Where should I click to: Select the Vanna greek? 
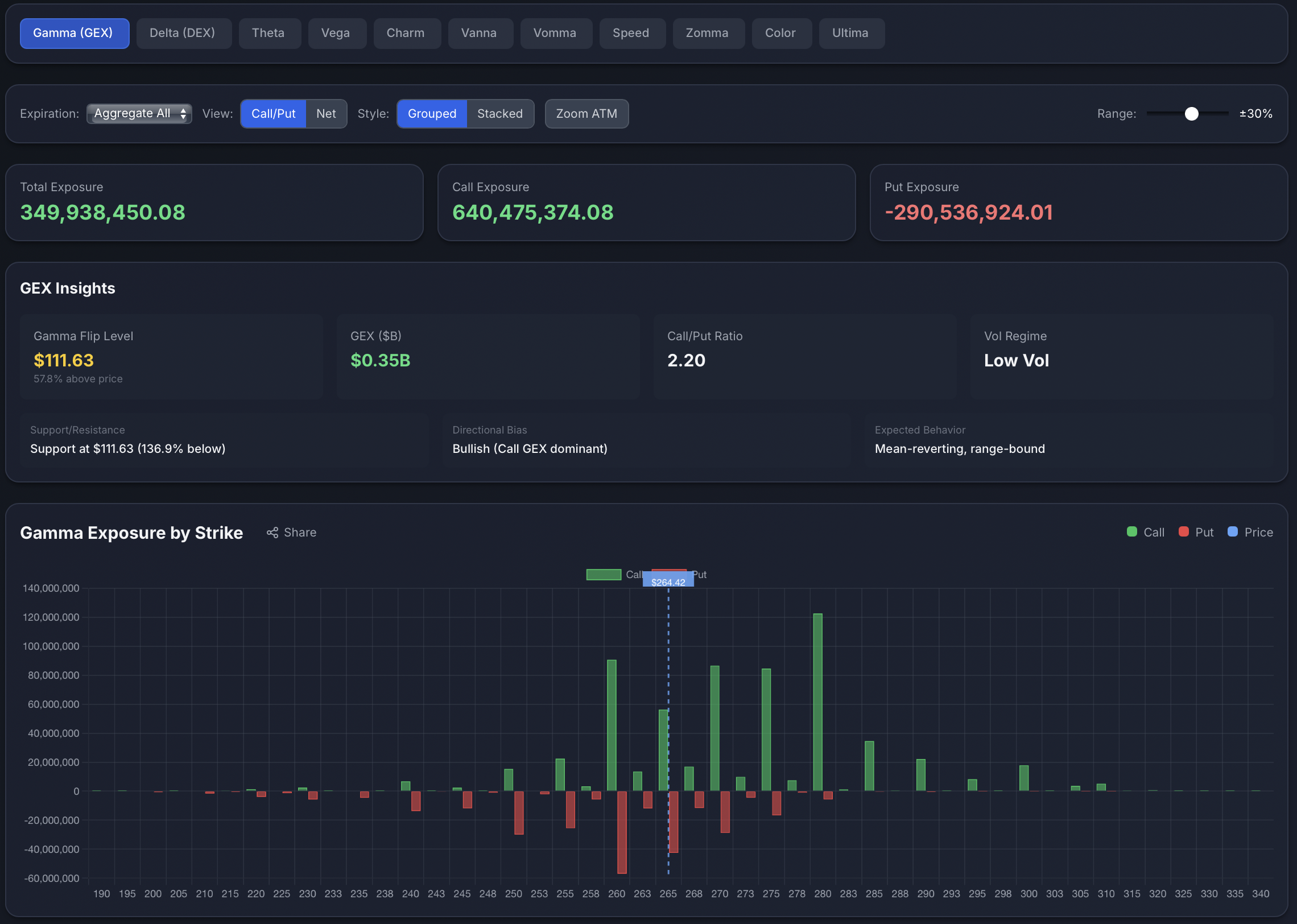tap(480, 33)
